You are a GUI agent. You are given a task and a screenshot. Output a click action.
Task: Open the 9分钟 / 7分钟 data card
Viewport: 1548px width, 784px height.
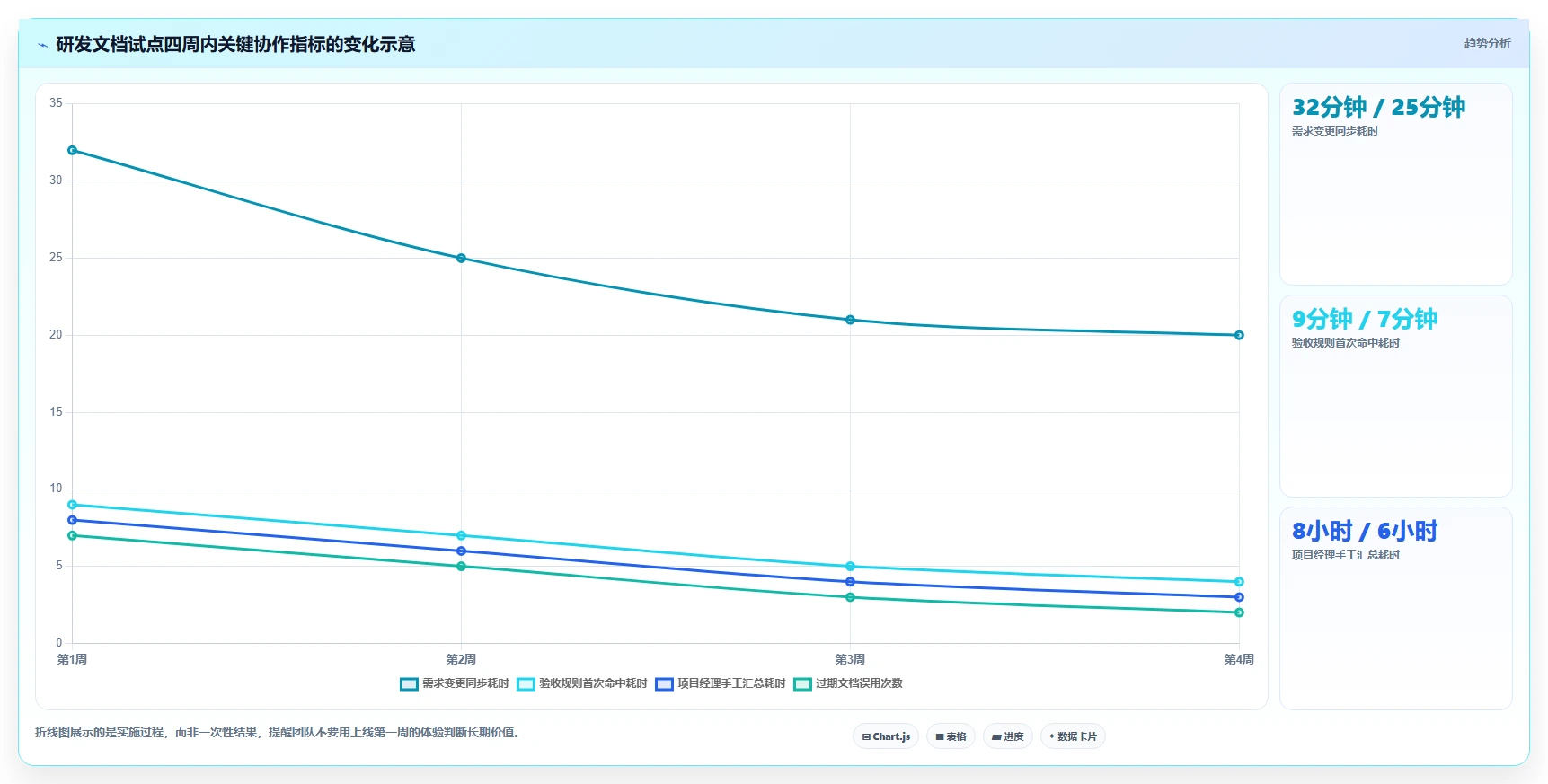click(1395, 396)
